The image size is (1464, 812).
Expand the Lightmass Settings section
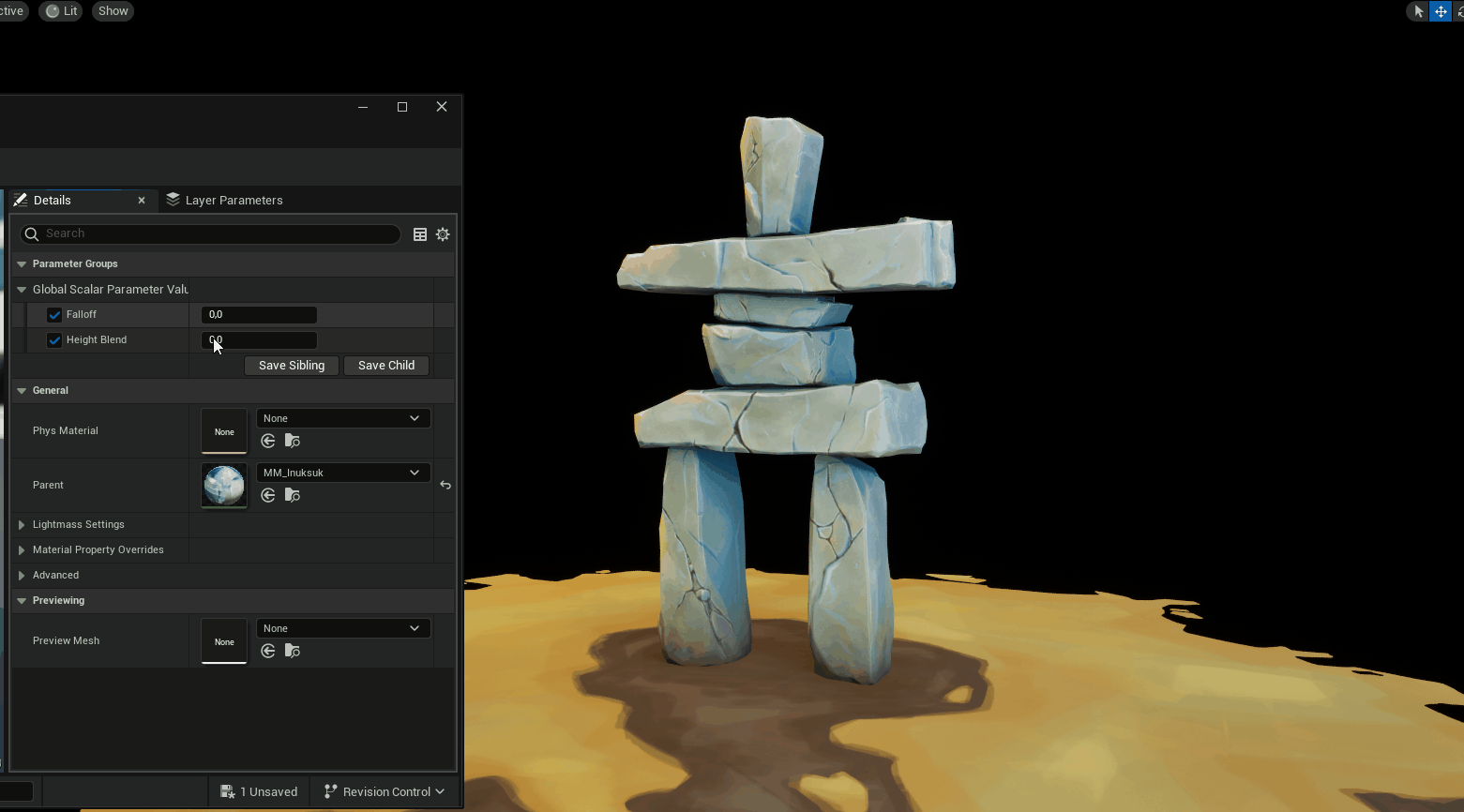(x=22, y=524)
